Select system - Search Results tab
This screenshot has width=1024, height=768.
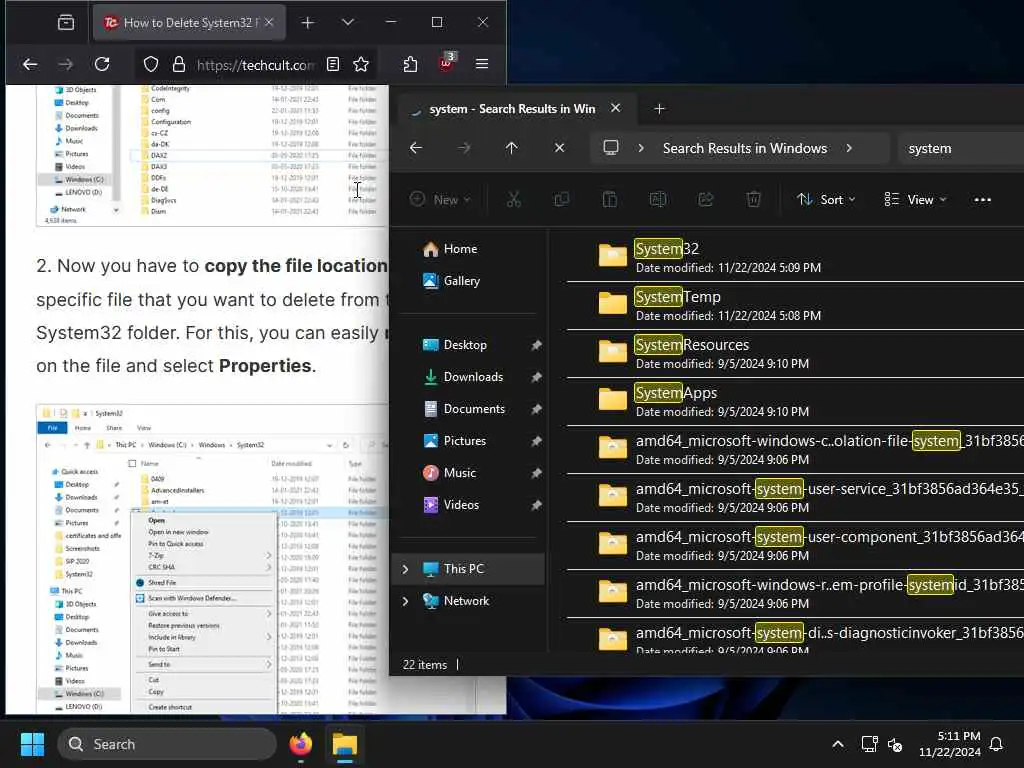(x=513, y=109)
